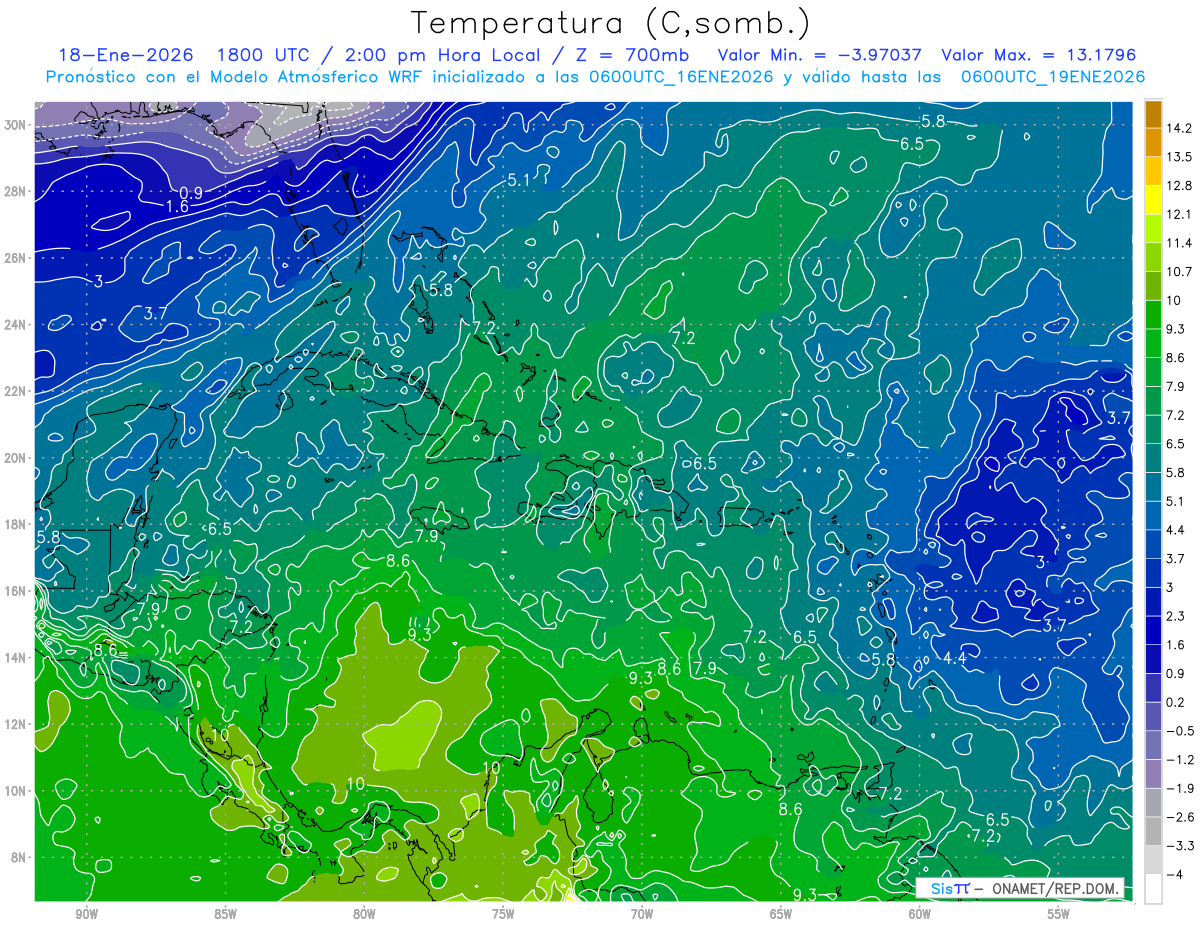Screen dimensions: 1200x927
Task: Click the '0.2' colorbar label
Action: click(1176, 702)
